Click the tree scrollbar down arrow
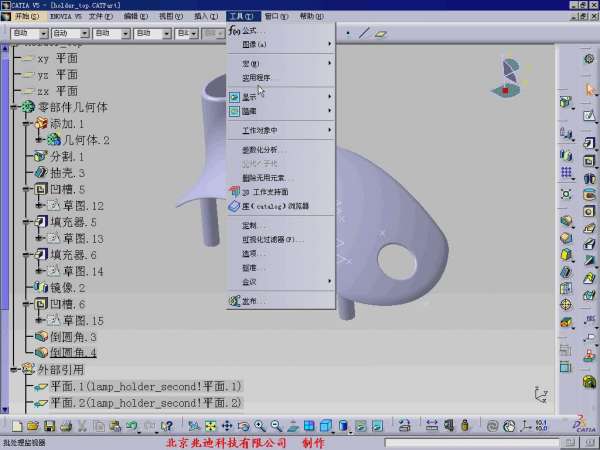This screenshot has height=450, width=600. point(4,410)
